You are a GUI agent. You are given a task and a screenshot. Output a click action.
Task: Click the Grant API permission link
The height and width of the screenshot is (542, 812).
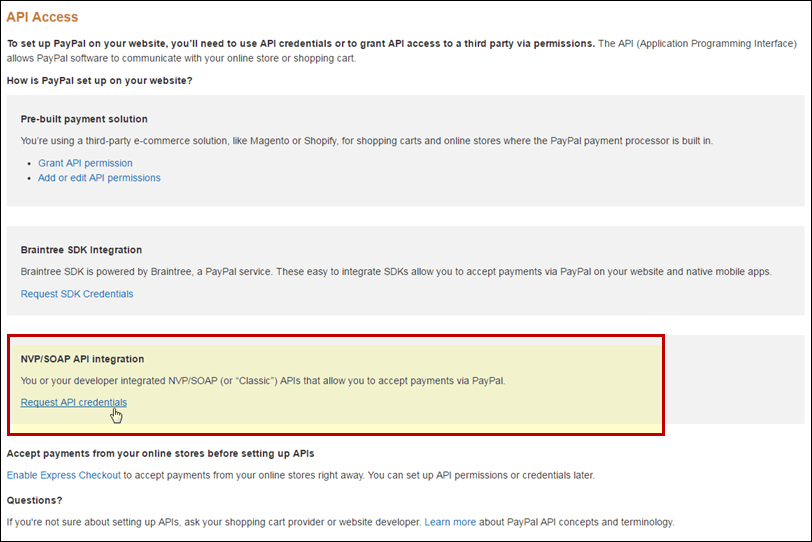click(85, 163)
